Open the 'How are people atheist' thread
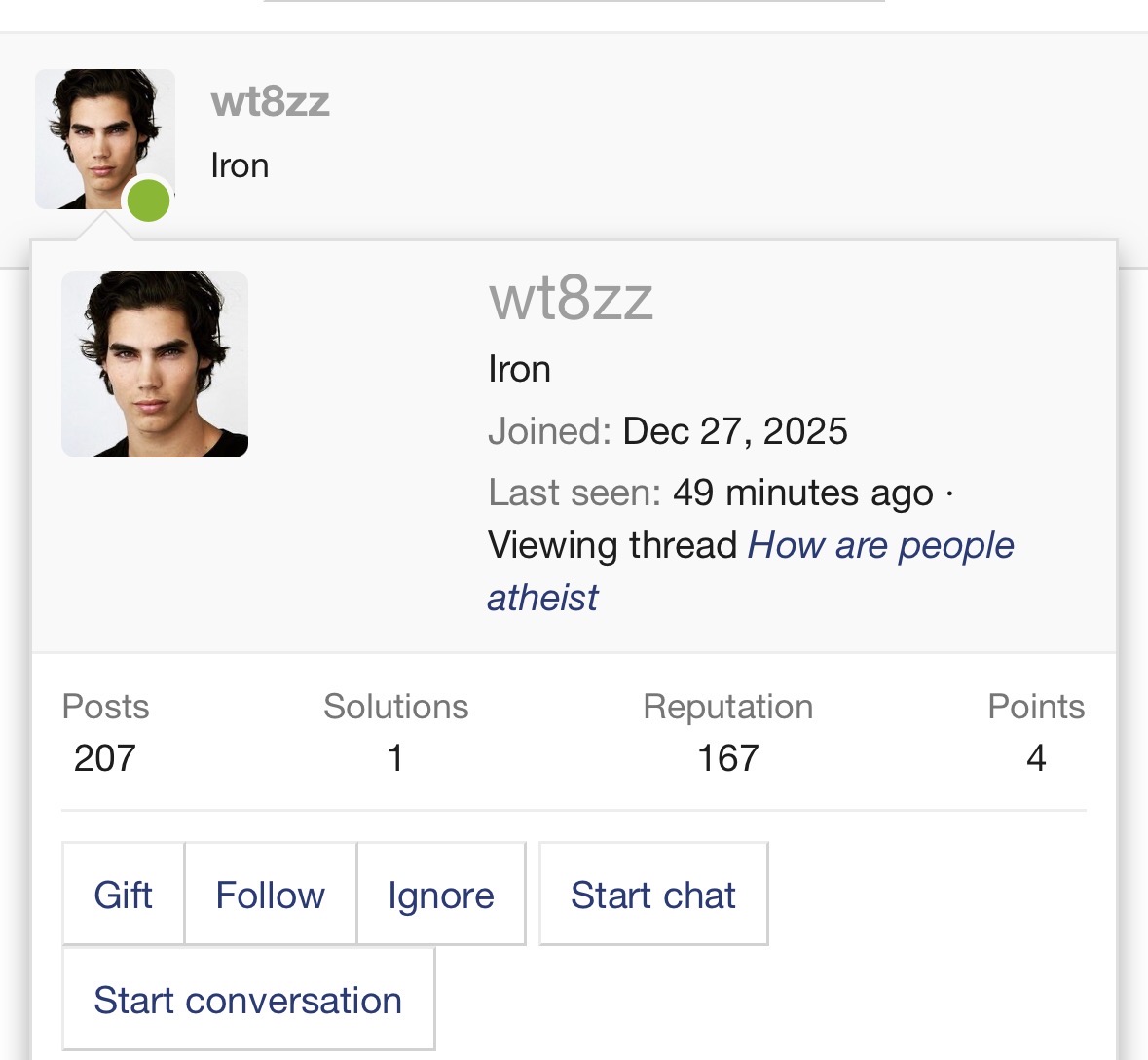This screenshot has width=1148, height=1060. (751, 571)
